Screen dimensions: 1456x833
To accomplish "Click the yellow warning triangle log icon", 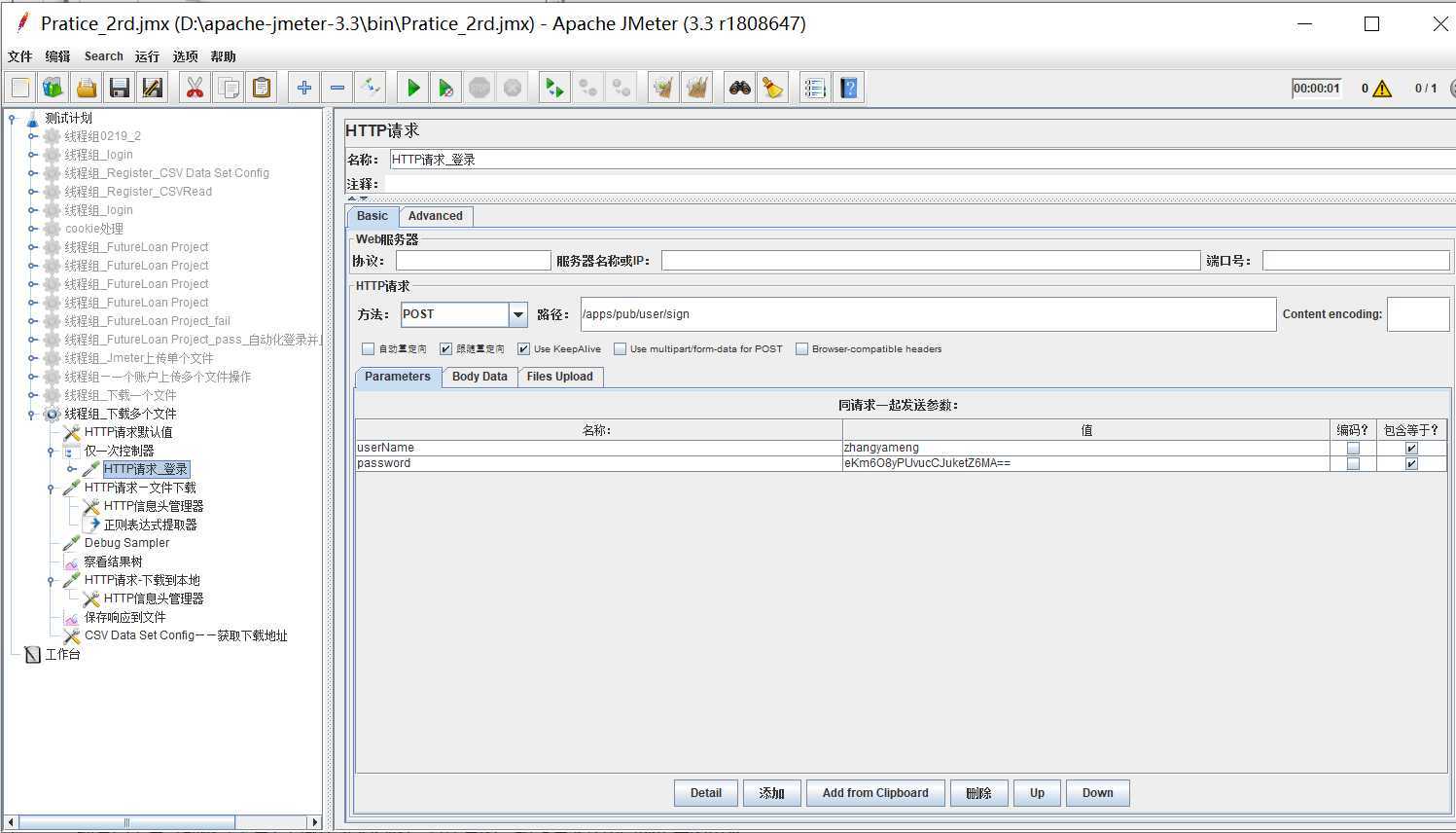I will tap(1382, 89).
